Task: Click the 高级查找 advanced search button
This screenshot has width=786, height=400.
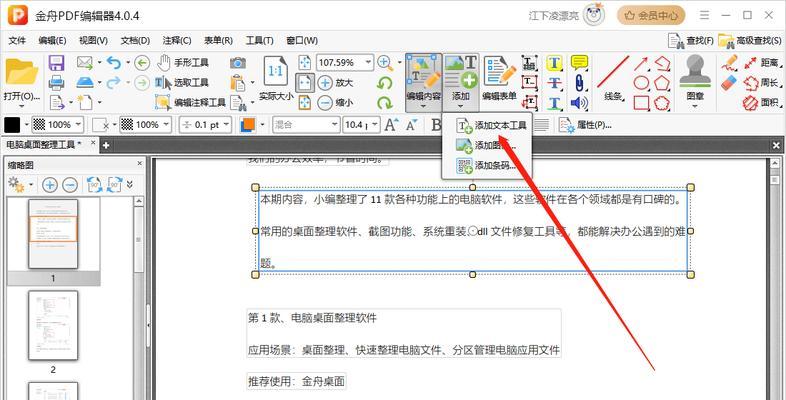Action: pos(749,41)
